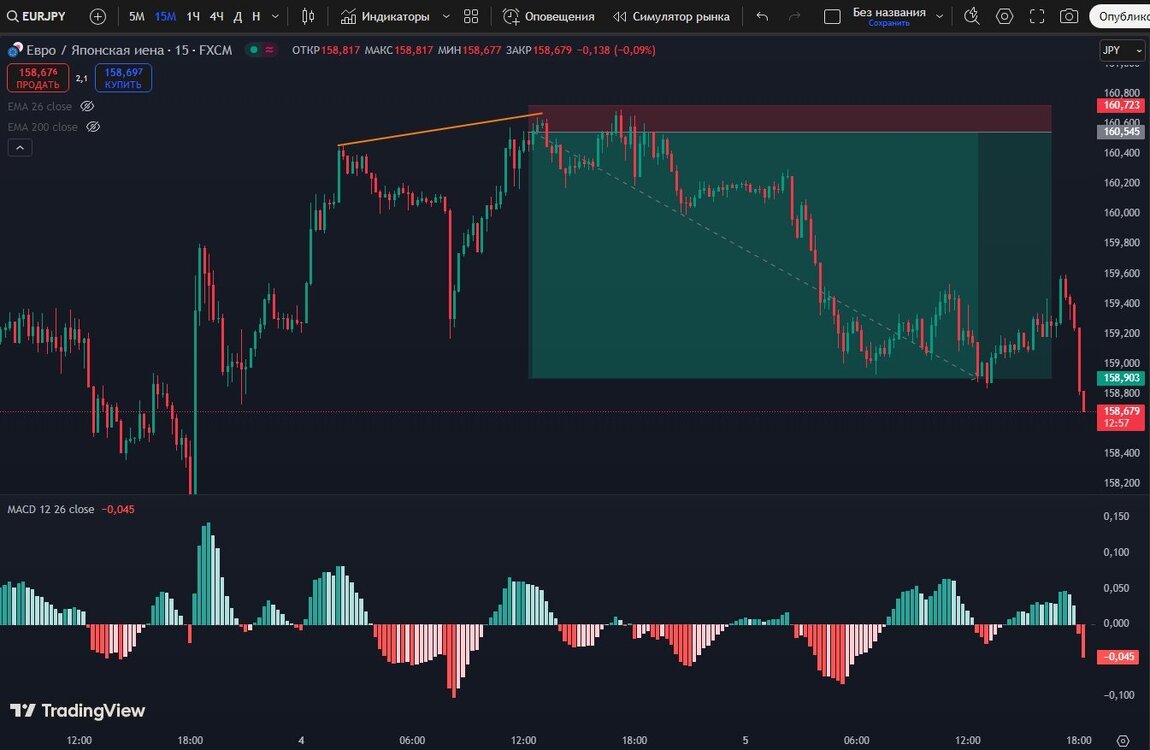Open the candlestick chart type menu
Image resolution: width=1150 pixels, height=750 pixels.
(308, 16)
